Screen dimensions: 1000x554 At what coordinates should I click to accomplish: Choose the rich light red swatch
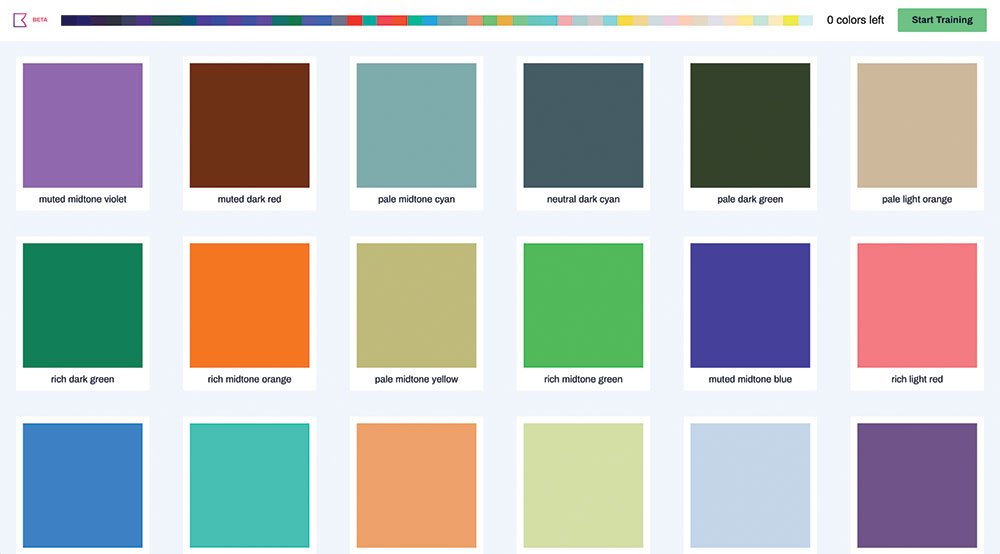(917, 305)
